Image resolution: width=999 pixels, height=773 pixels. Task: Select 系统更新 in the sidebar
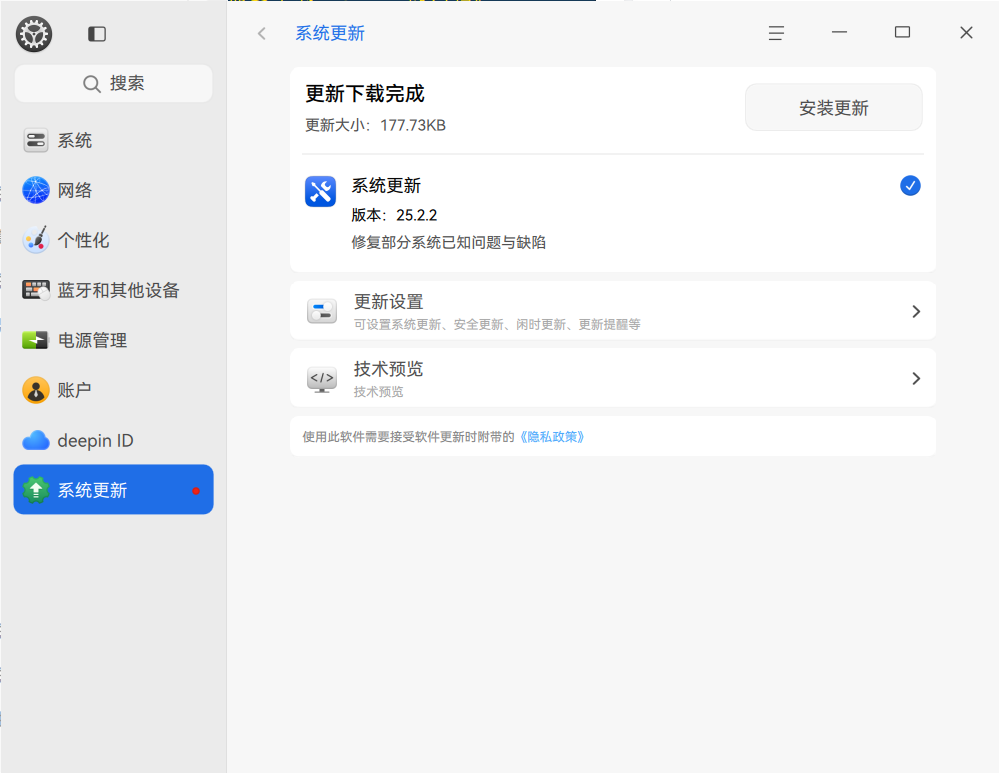[113, 489]
